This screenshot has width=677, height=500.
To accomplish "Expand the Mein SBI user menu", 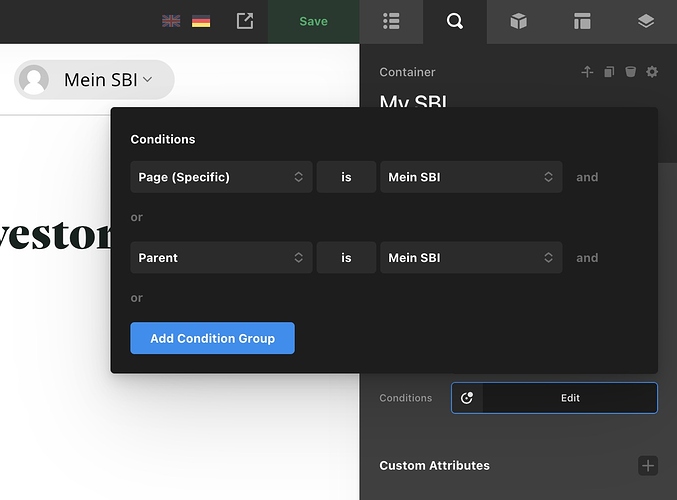I will coord(95,80).
